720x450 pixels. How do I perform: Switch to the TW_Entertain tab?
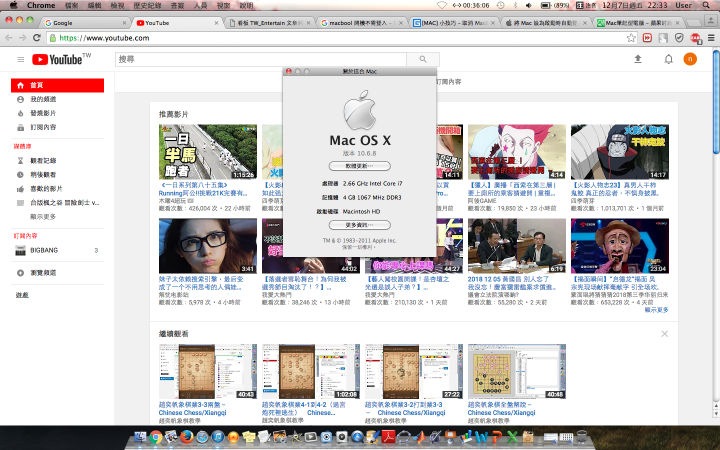click(x=270, y=22)
